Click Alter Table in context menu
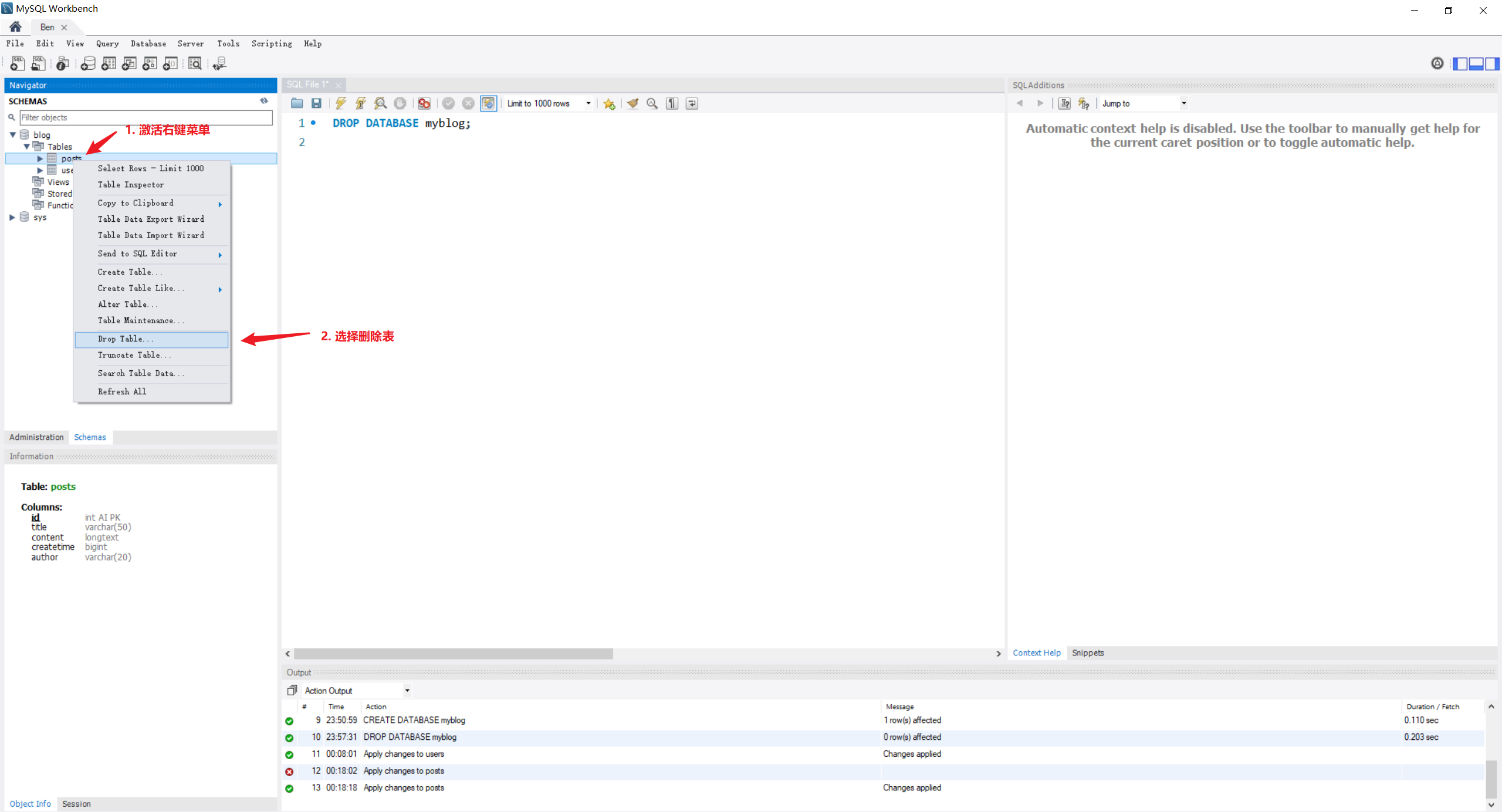1502x812 pixels. [151, 304]
